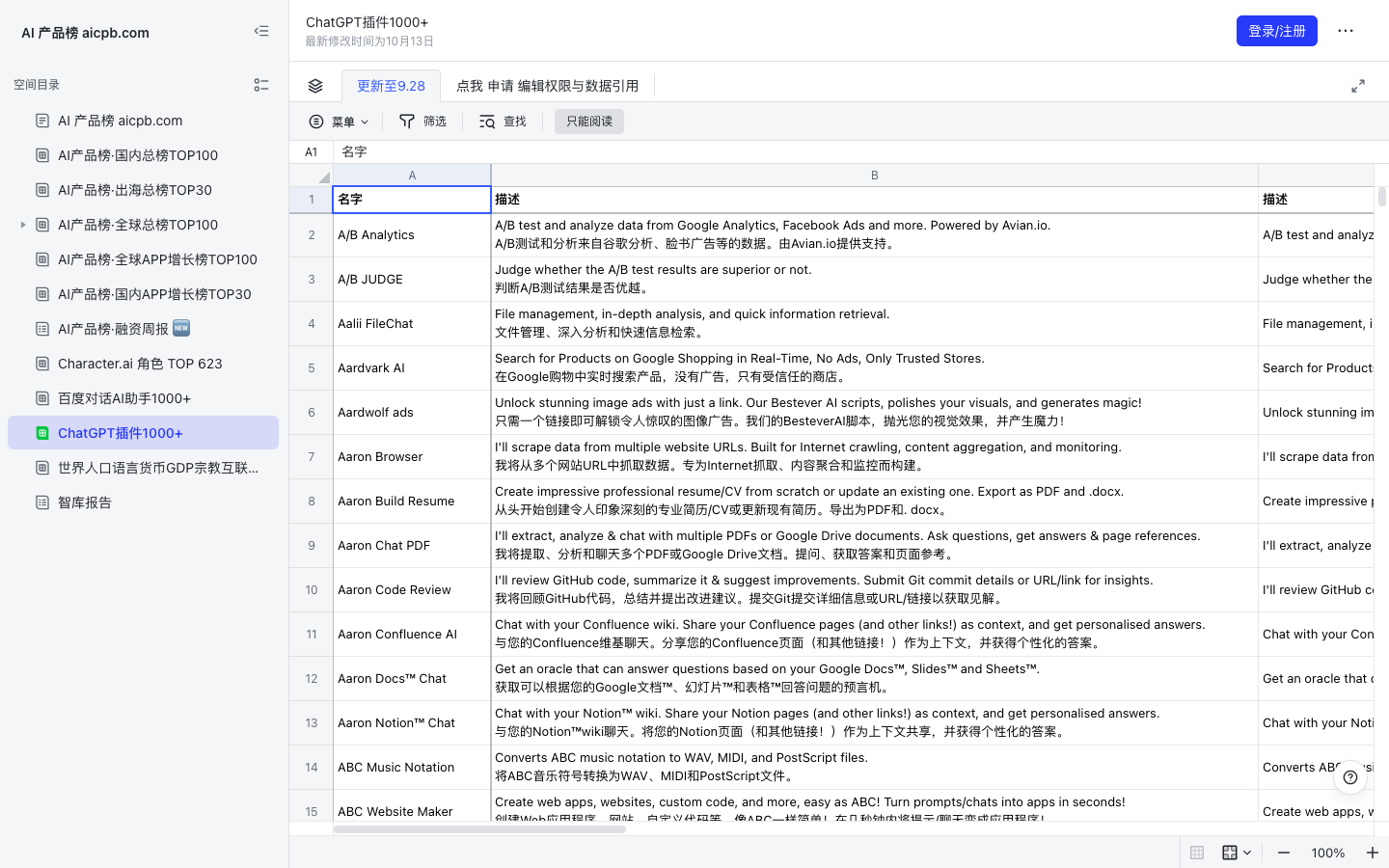The height and width of the screenshot is (868, 1389).
Task: Click the icon beside Character.ai 角色 TOP 623
Action: [42, 364]
